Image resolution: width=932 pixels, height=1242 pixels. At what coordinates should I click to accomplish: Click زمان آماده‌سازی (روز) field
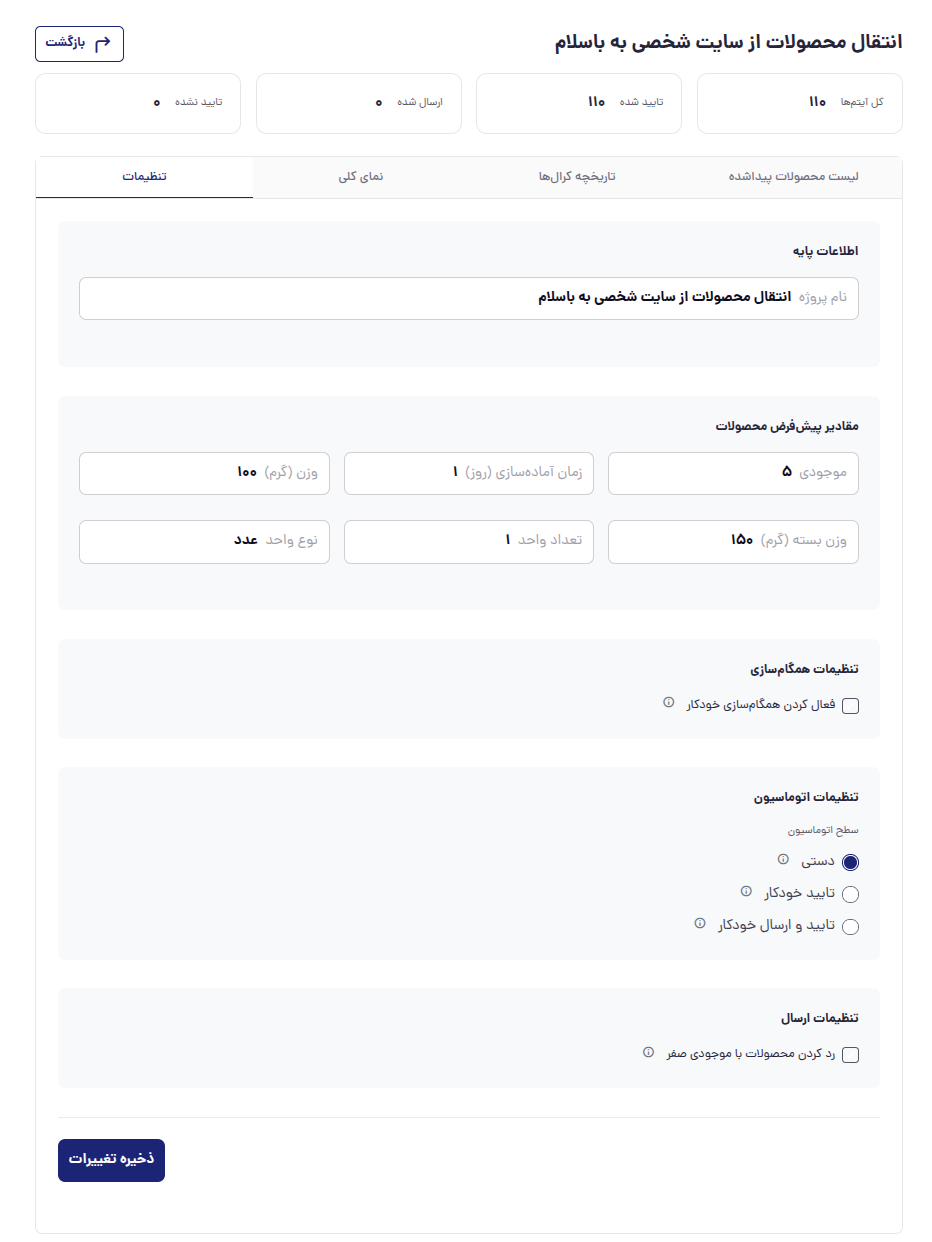pyautogui.click(x=468, y=473)
